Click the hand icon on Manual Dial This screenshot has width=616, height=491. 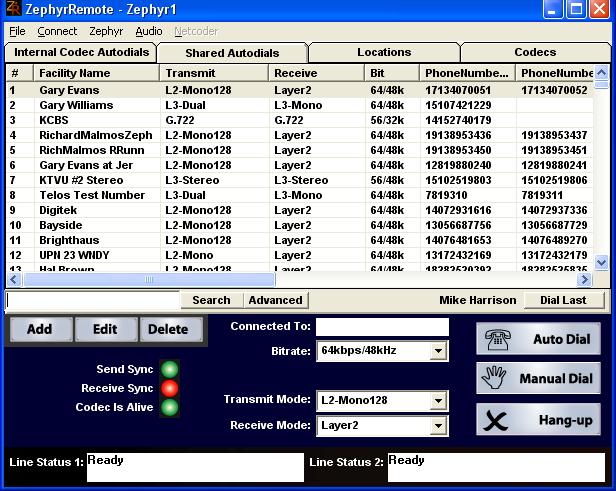(x=494, y=378)
